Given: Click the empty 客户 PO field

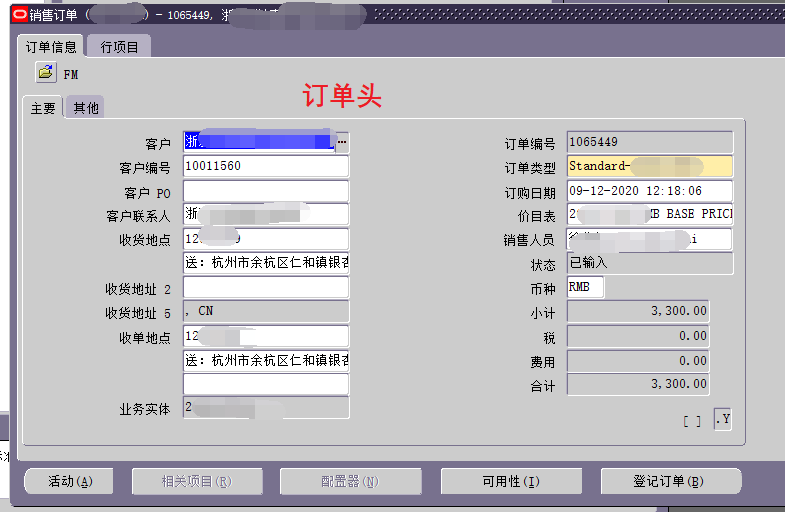Looking at the screenshot, I should point(265,191).
